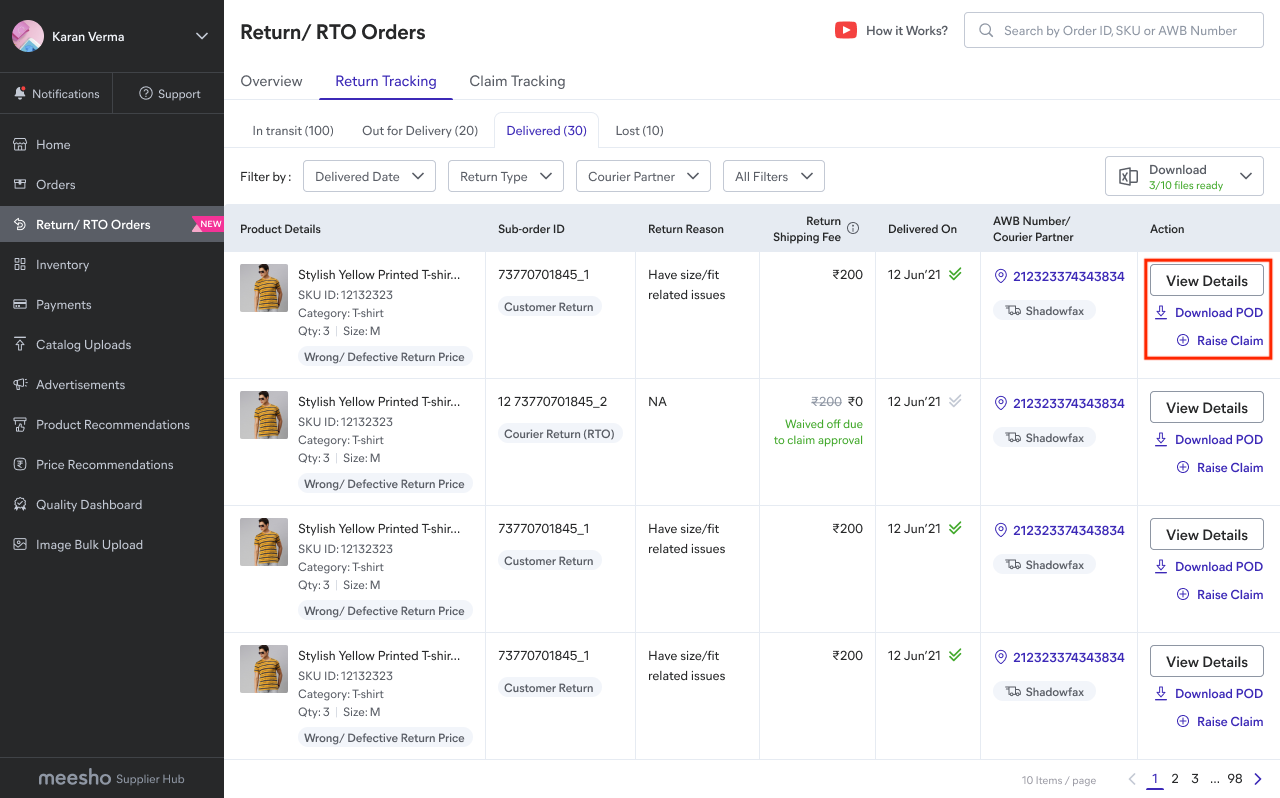Open Support help icon in sidebar
This screenshot has height=798, width=1280.
click(x=146, y=94)
